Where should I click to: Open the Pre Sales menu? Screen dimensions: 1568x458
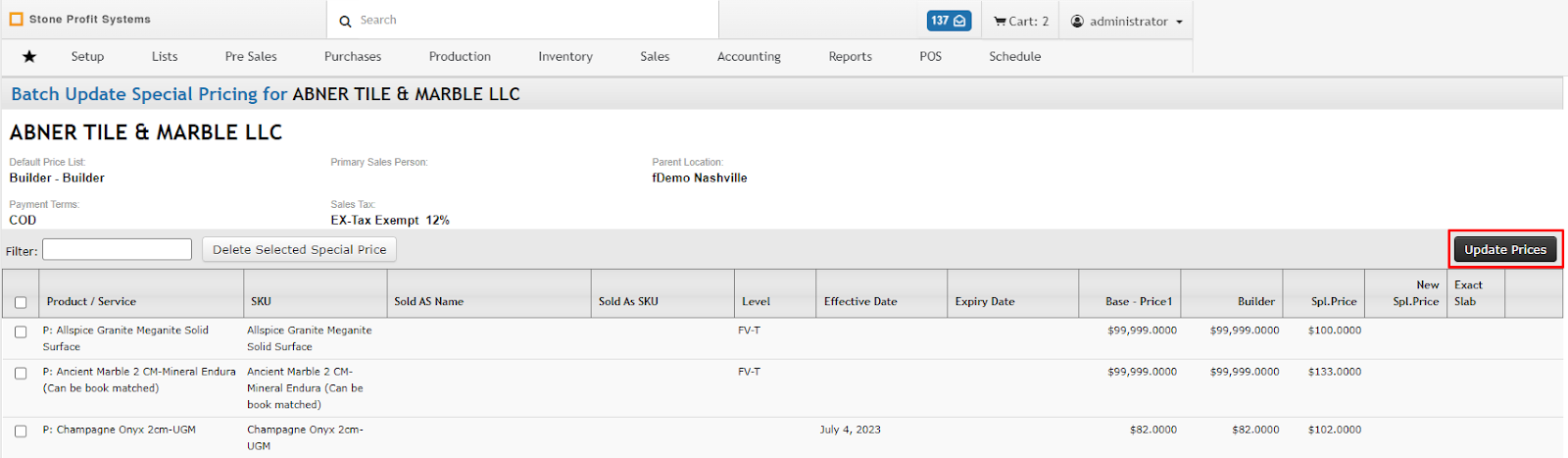(x=251, y=57)
